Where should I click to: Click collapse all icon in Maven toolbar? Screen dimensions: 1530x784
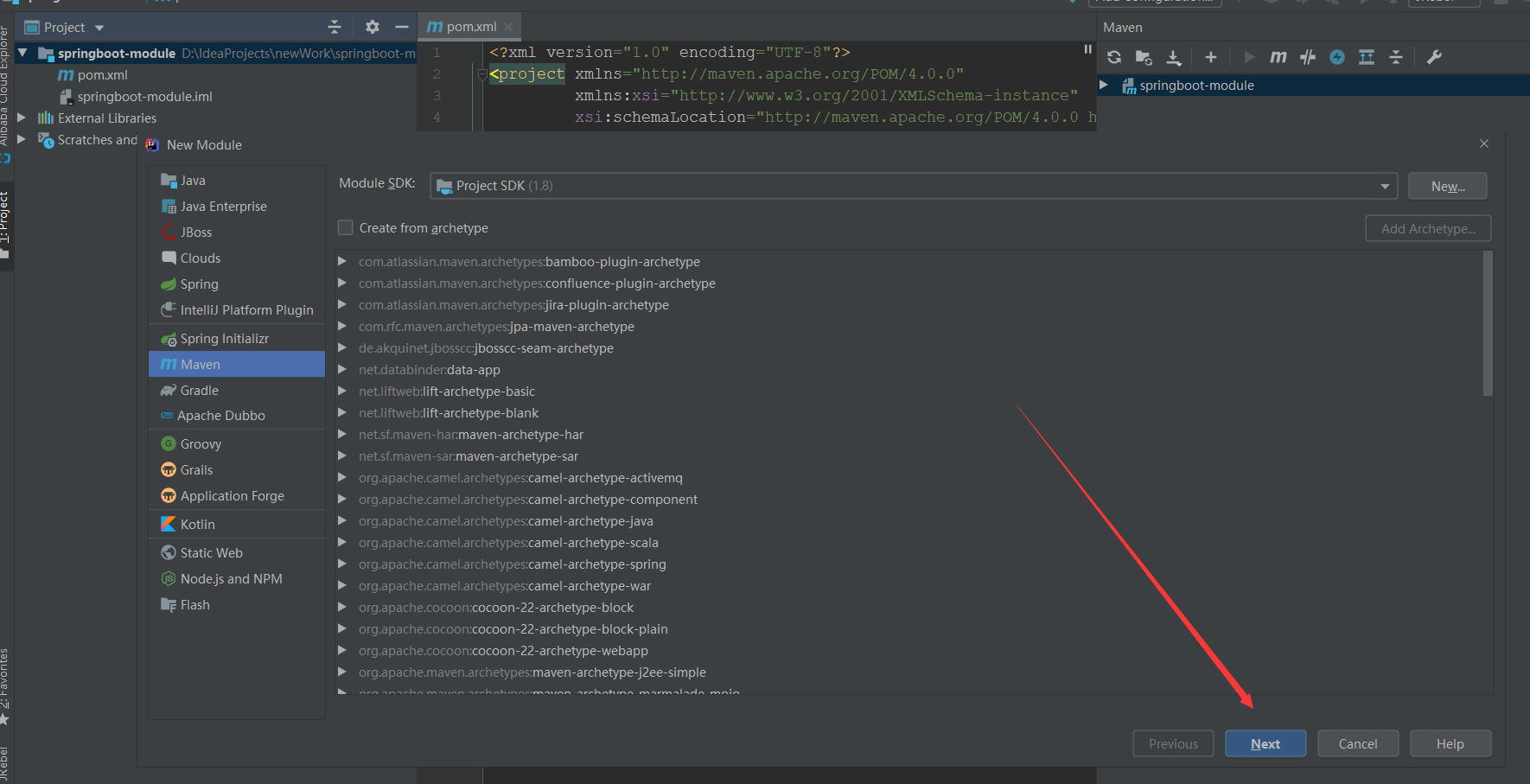pyautogui.click(x=1396, y=57)
